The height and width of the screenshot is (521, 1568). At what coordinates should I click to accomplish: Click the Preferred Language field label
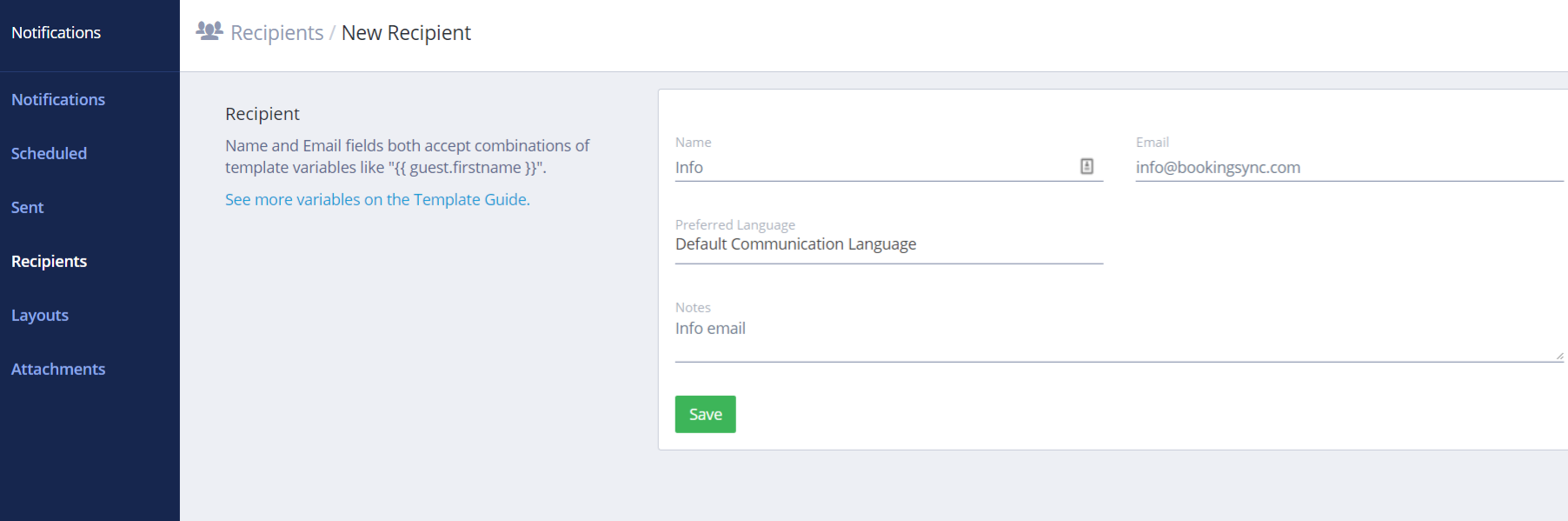pyautogui.click(x=734, y=225)
